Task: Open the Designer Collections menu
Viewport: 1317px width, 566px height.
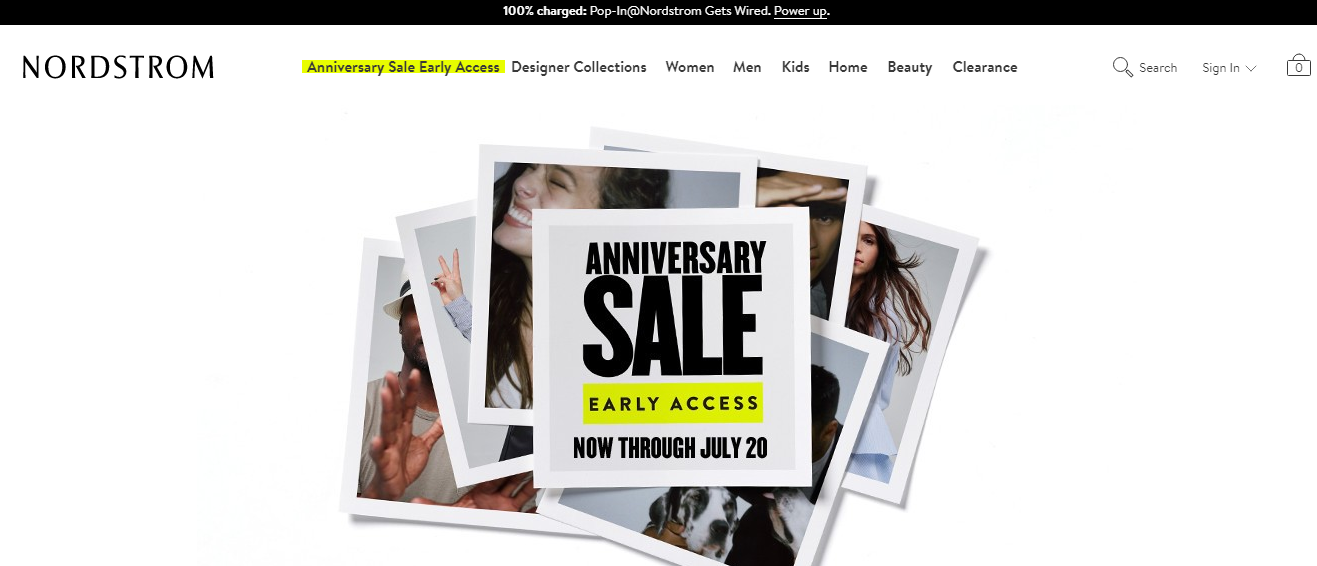Action: (x=579, y=67)
